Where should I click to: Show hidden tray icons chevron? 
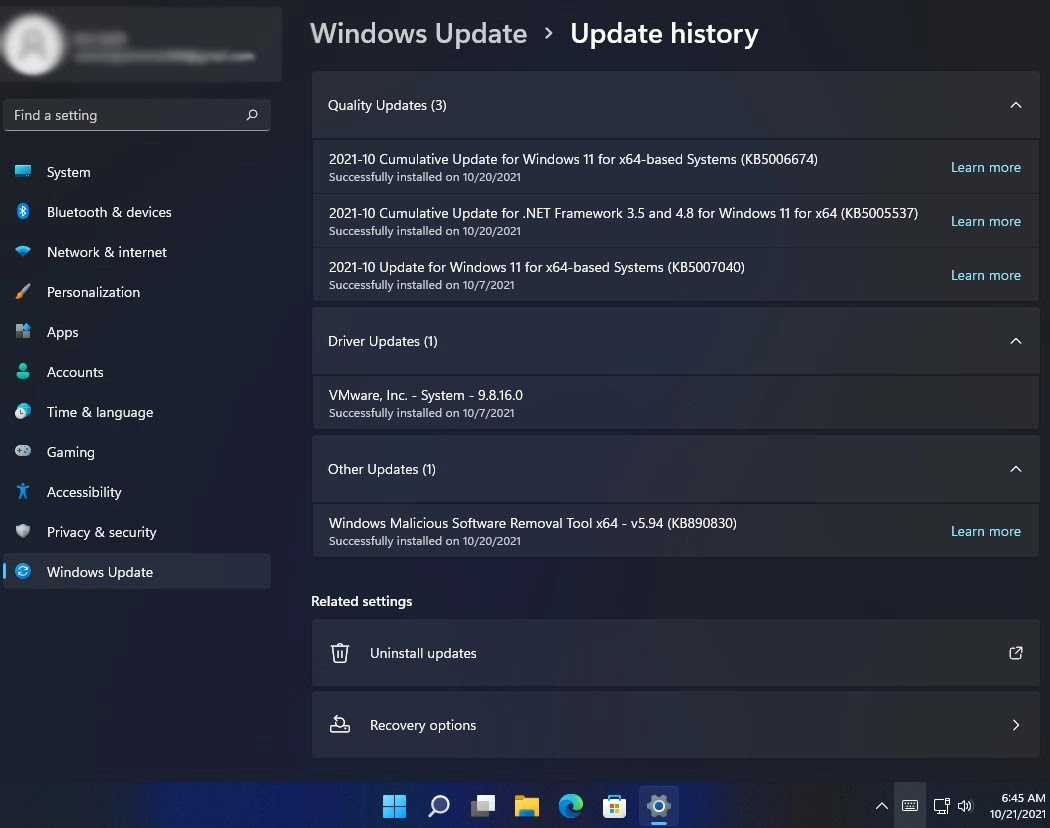(882, 806)
